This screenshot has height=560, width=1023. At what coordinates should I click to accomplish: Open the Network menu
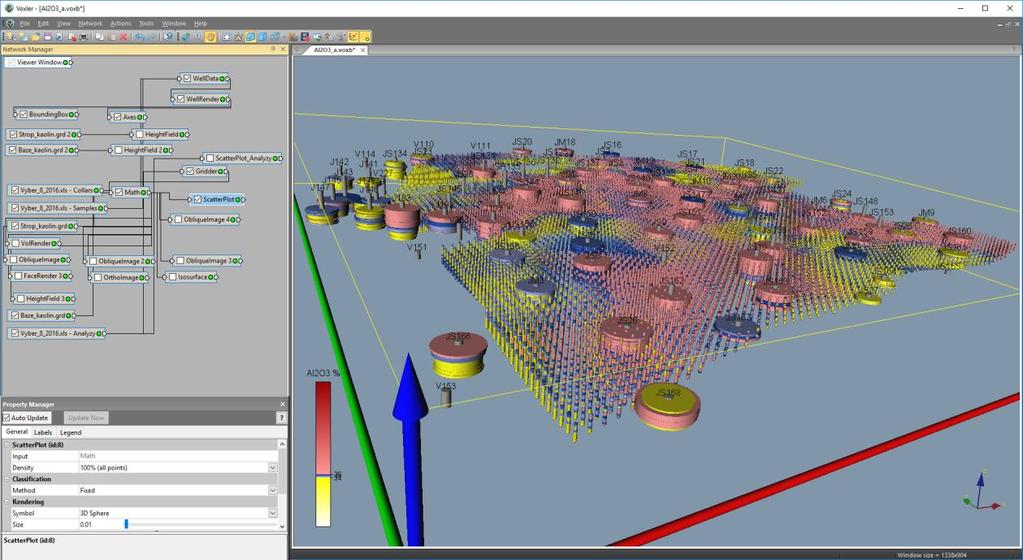[x=90, y=23]
